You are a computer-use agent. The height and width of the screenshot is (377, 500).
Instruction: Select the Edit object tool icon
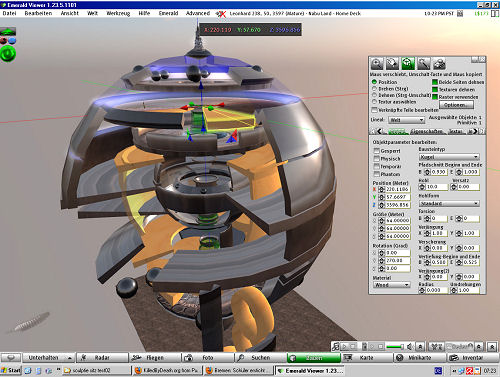[x=408, y=63]
